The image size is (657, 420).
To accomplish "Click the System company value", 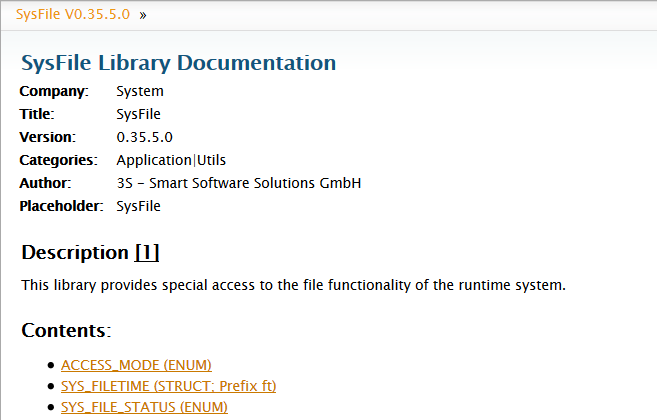I will click(140, 92).
